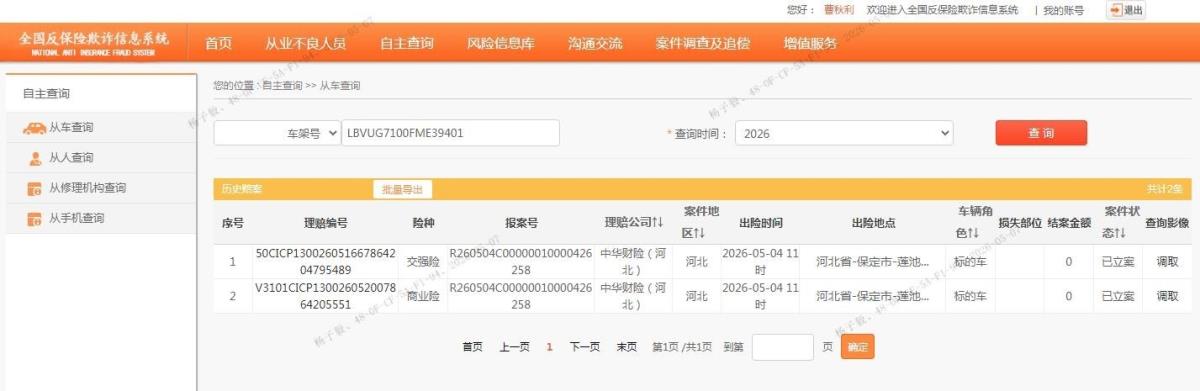Click page number 1 in pagination
1200x391 pixels.
(x=549, y=347)
